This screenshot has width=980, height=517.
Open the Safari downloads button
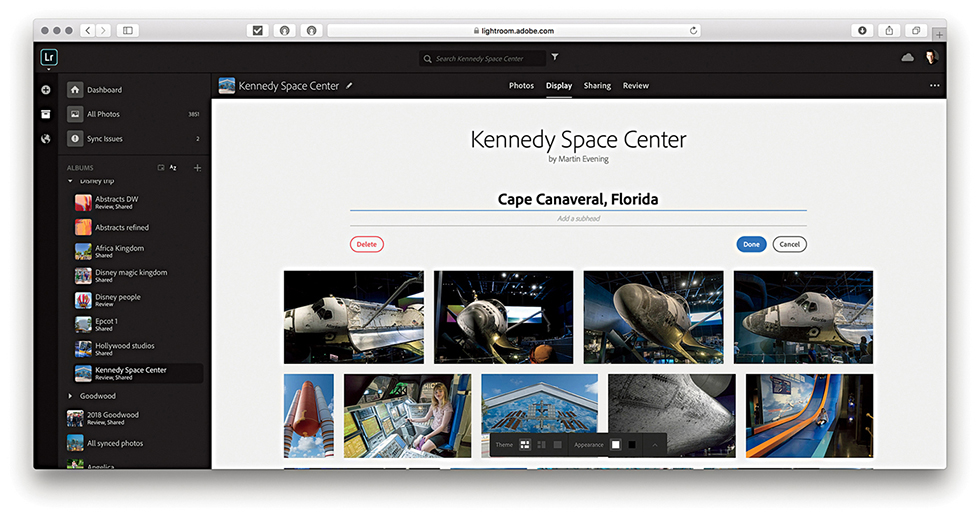pyautogui.click(x=862, y=30)
